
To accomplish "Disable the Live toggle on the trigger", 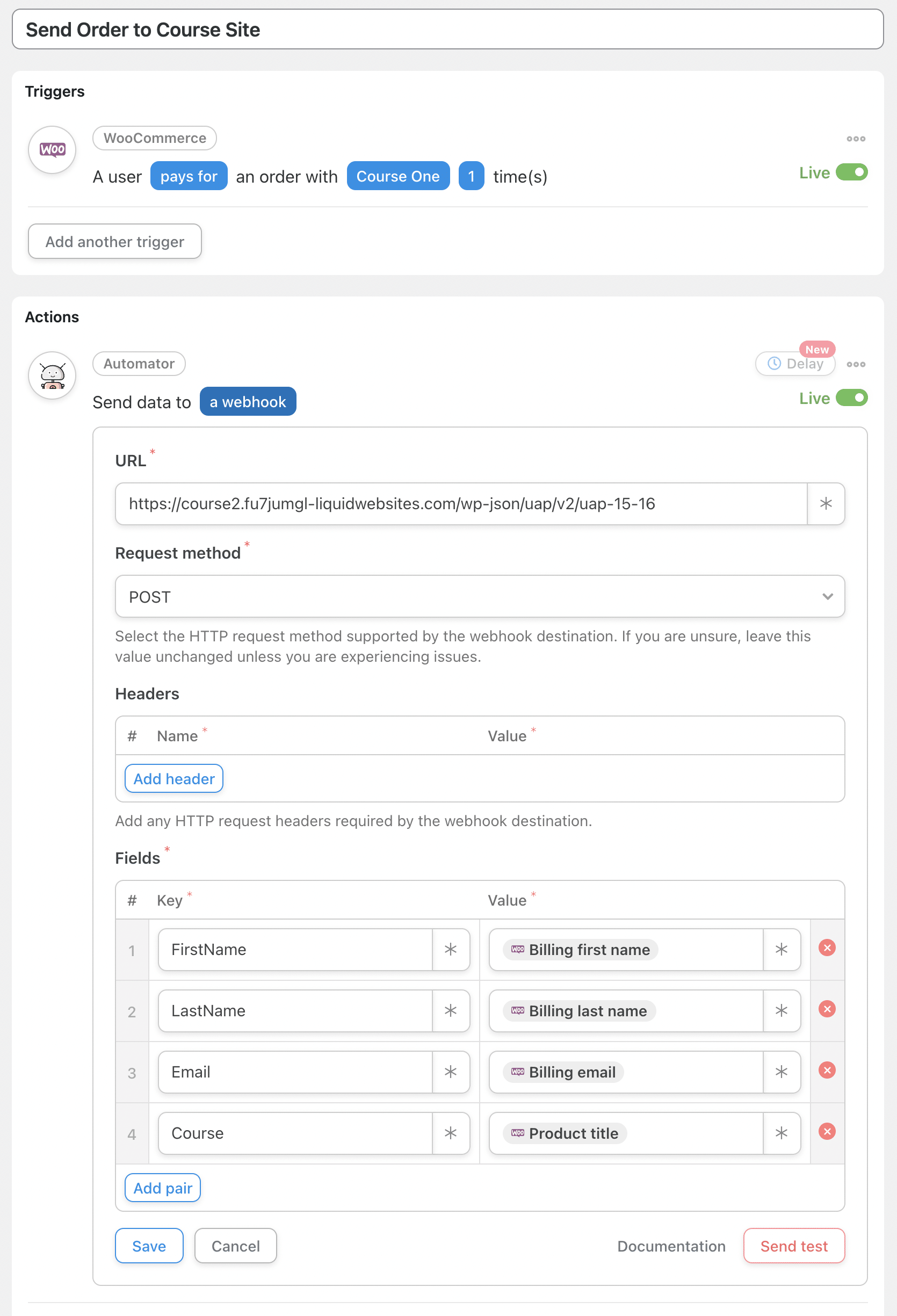I will [x=851, y=172].
